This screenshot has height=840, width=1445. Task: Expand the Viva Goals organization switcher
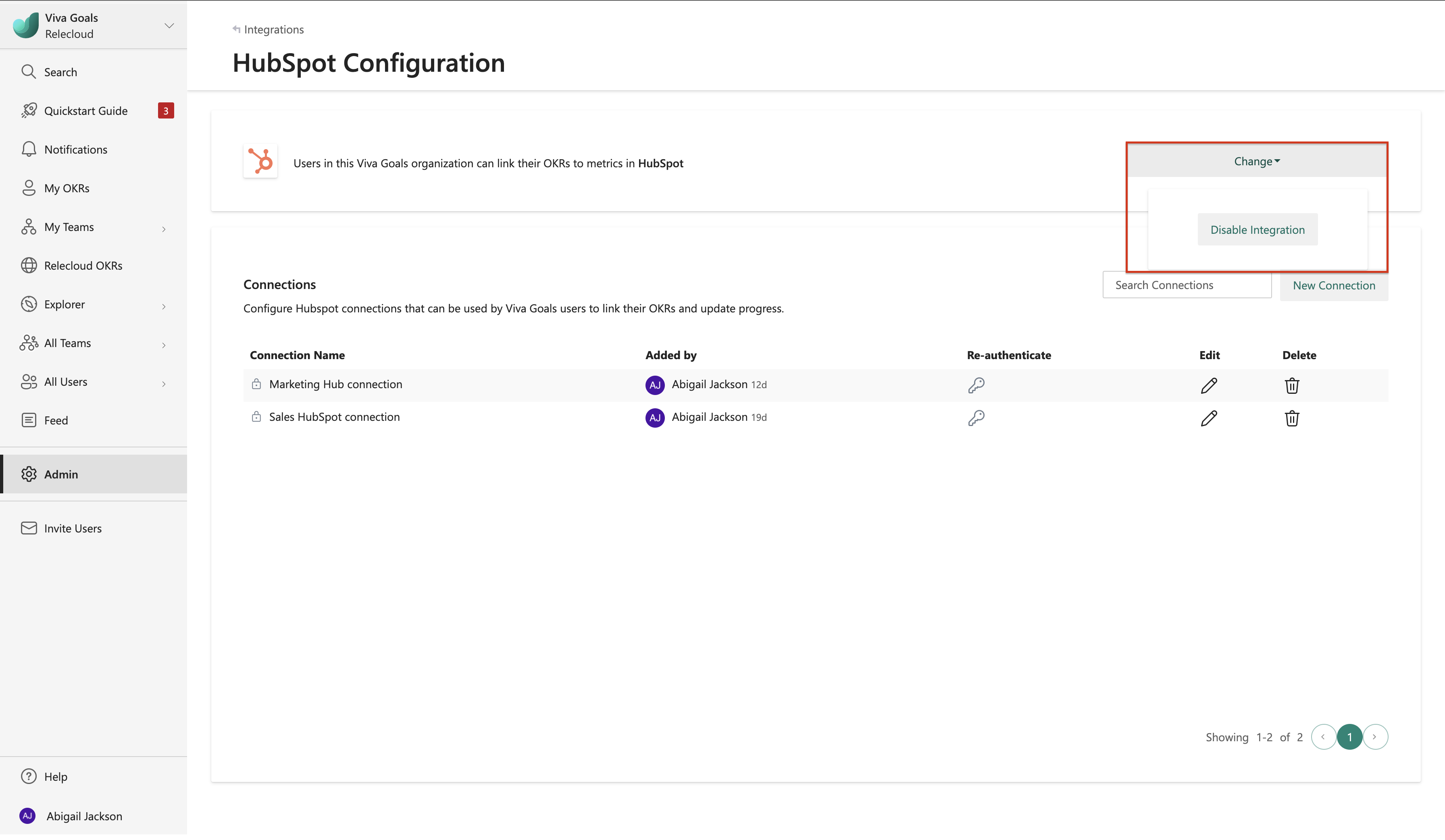169,26
